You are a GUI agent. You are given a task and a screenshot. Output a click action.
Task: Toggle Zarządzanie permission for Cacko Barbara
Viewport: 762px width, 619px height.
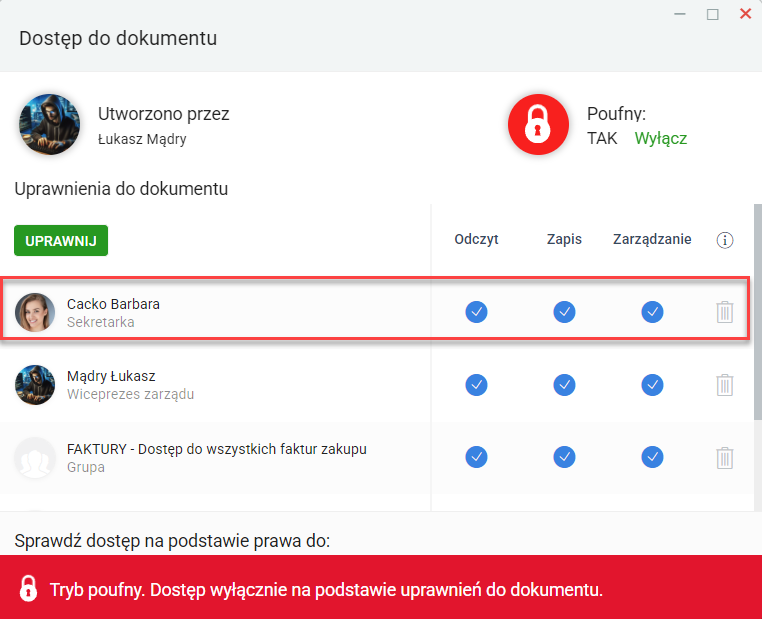[652, 312]
